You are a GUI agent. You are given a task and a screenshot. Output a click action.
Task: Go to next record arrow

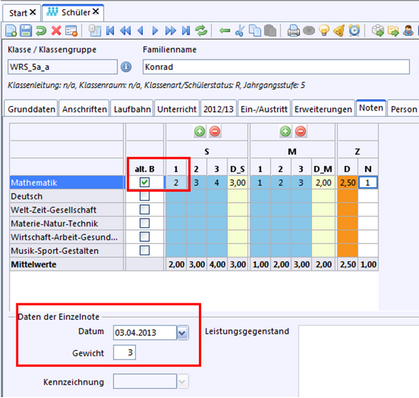point(155,31)
